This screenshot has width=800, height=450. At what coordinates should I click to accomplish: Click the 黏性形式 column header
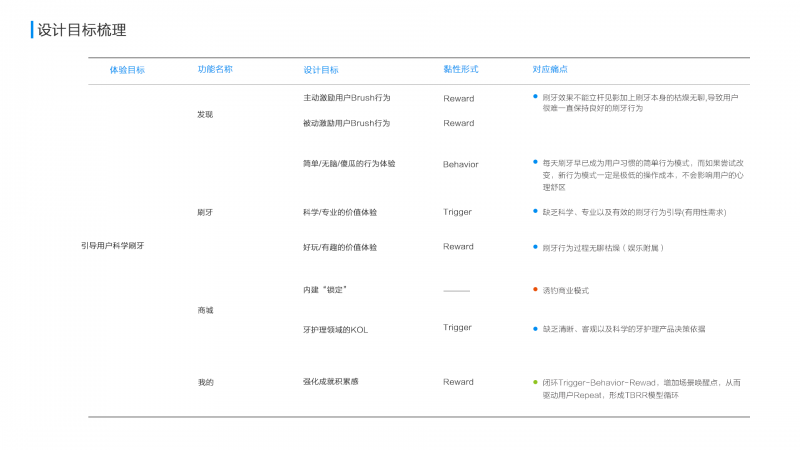point(461,69)
